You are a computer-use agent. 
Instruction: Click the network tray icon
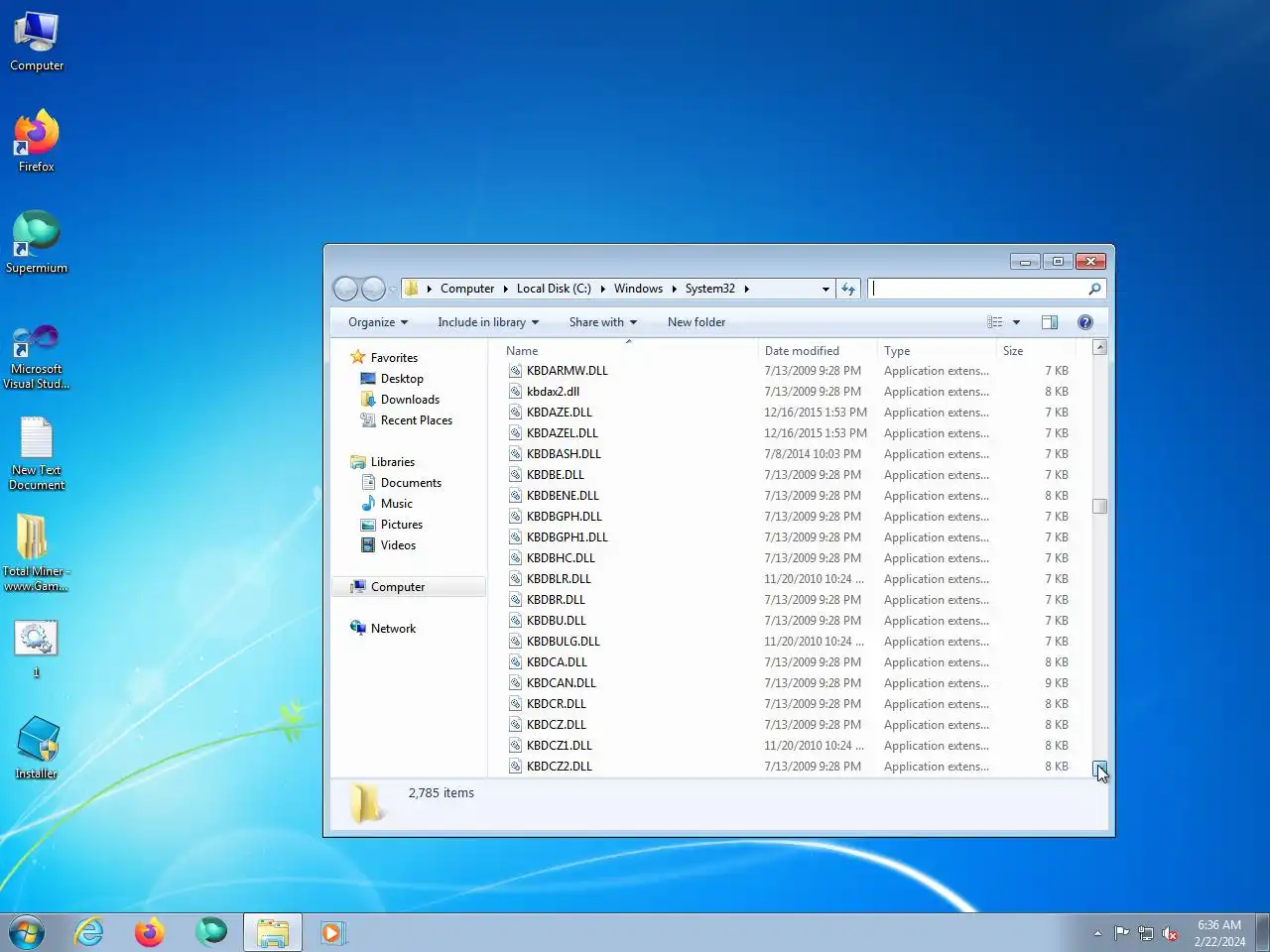tap(1146, 933)
